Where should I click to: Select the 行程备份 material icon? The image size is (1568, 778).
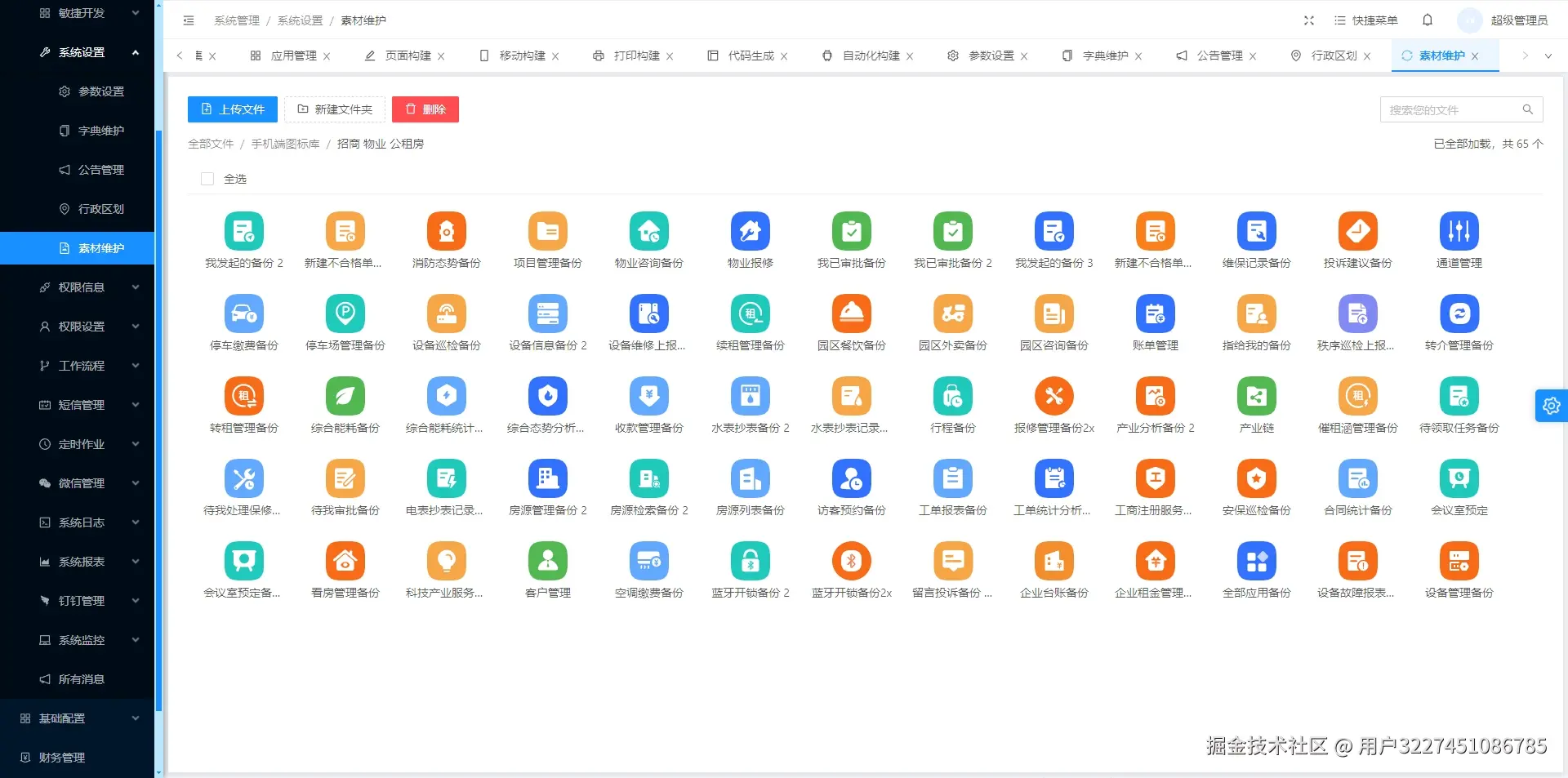tap(952, 395)
